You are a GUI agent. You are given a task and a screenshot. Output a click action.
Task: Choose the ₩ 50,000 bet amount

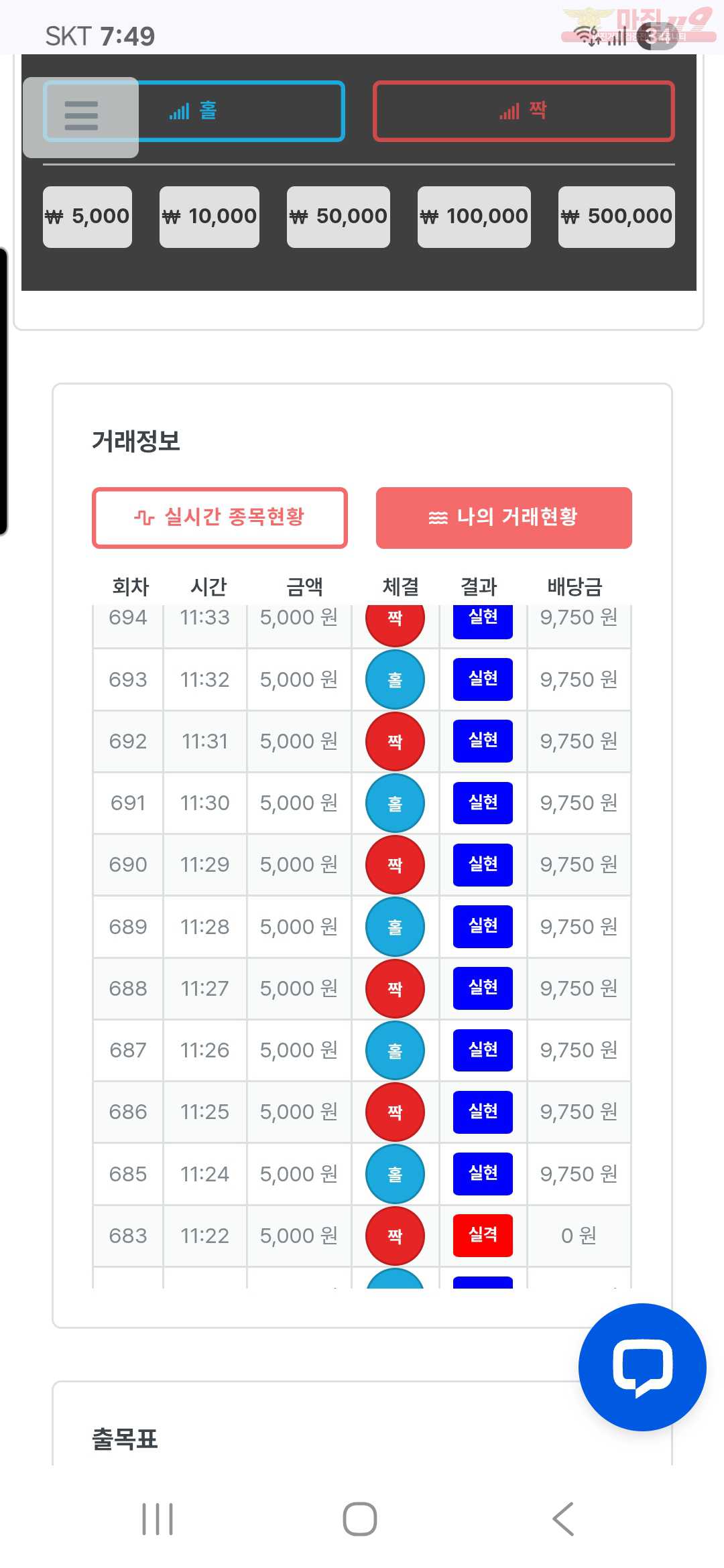point(339,216)
